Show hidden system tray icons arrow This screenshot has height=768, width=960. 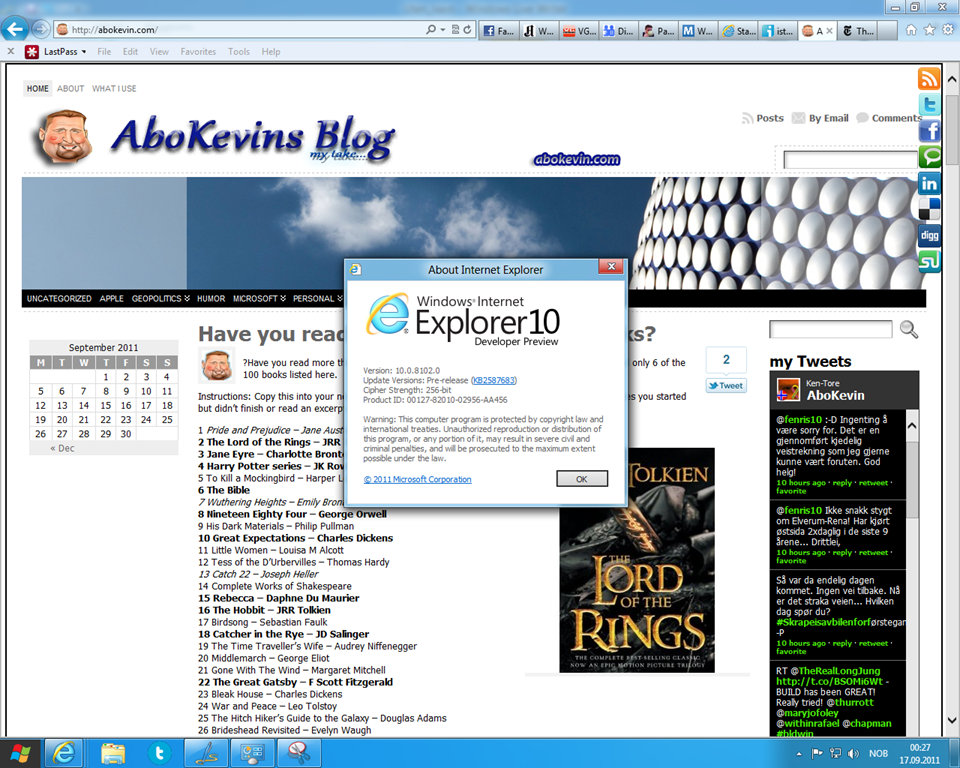(x=798, y=754)
